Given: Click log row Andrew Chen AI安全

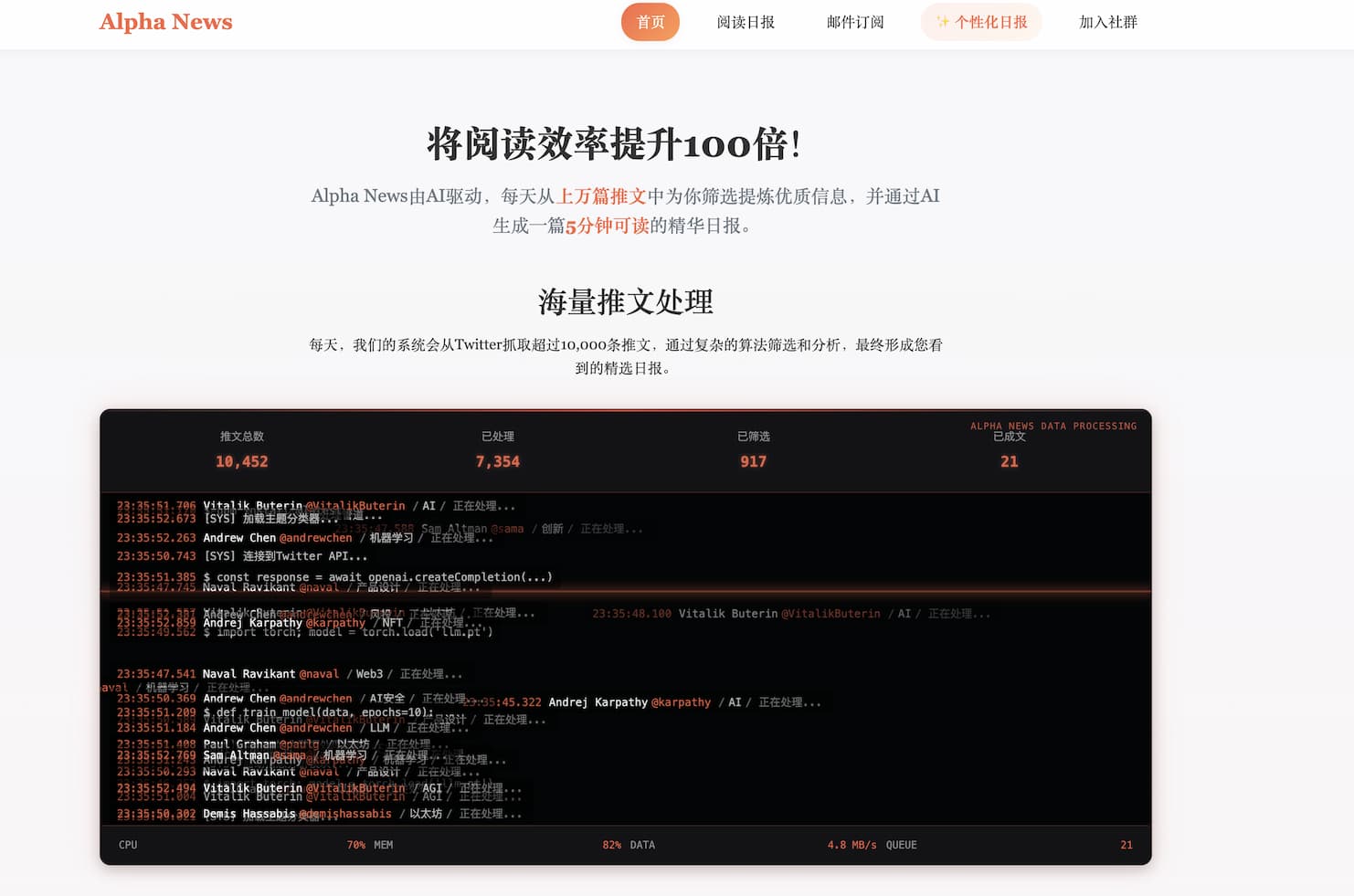Looking at the screenshot, I should (x=301, y=699).
